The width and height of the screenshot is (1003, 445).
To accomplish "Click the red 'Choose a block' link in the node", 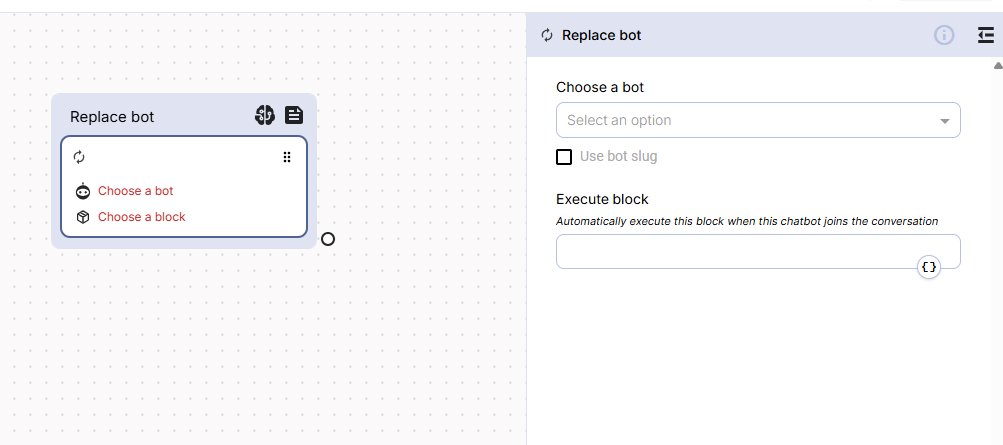I will click(x=141, y=217).
